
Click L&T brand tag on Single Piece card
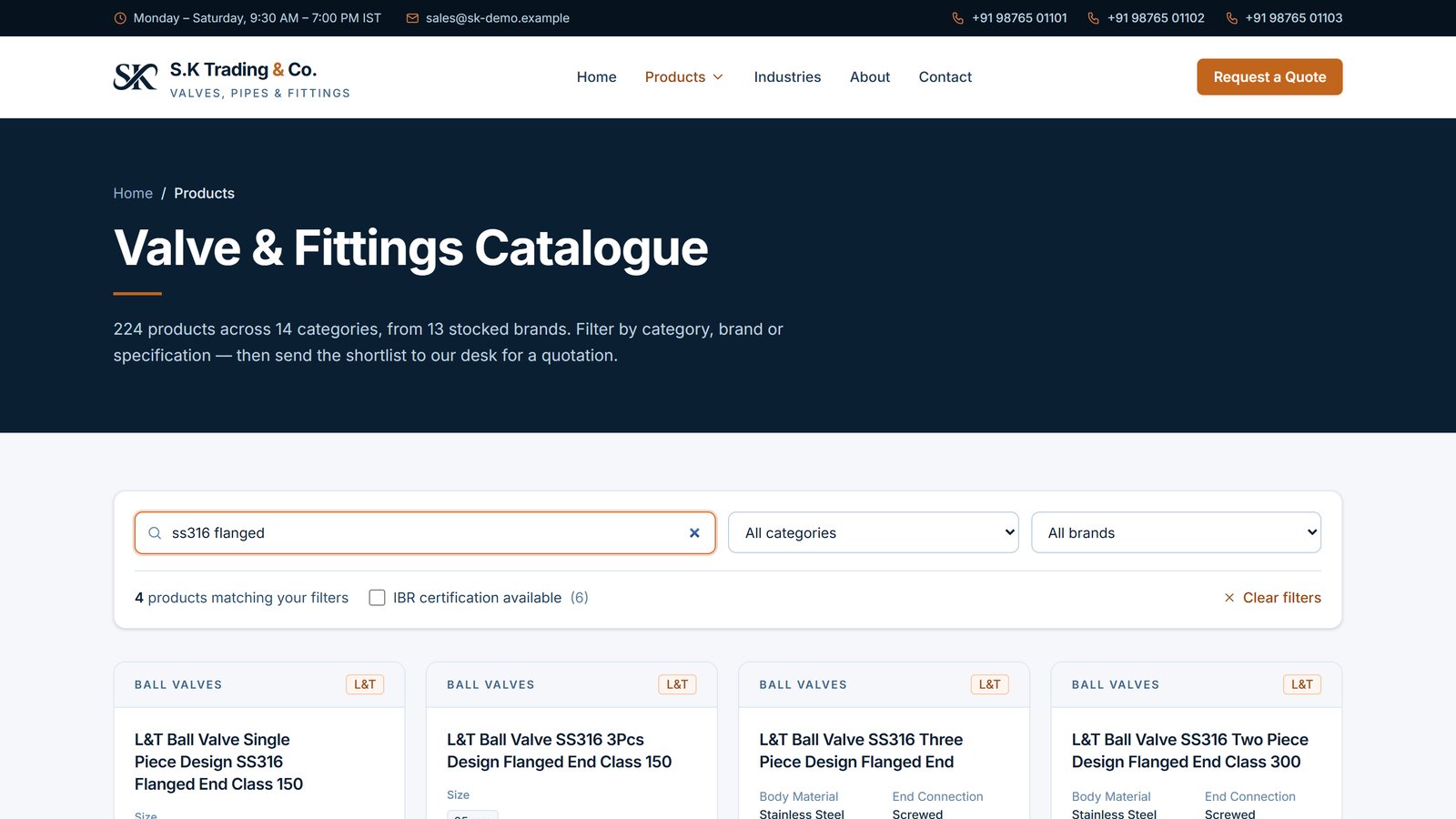click(x=365, y=684)
